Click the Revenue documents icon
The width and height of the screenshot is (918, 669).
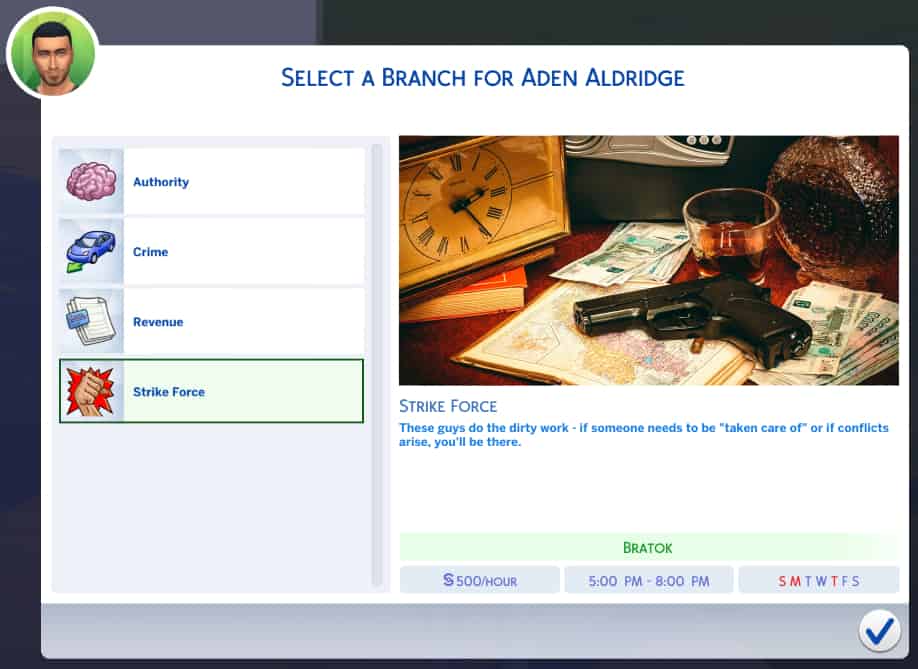(x=91, y=322)
